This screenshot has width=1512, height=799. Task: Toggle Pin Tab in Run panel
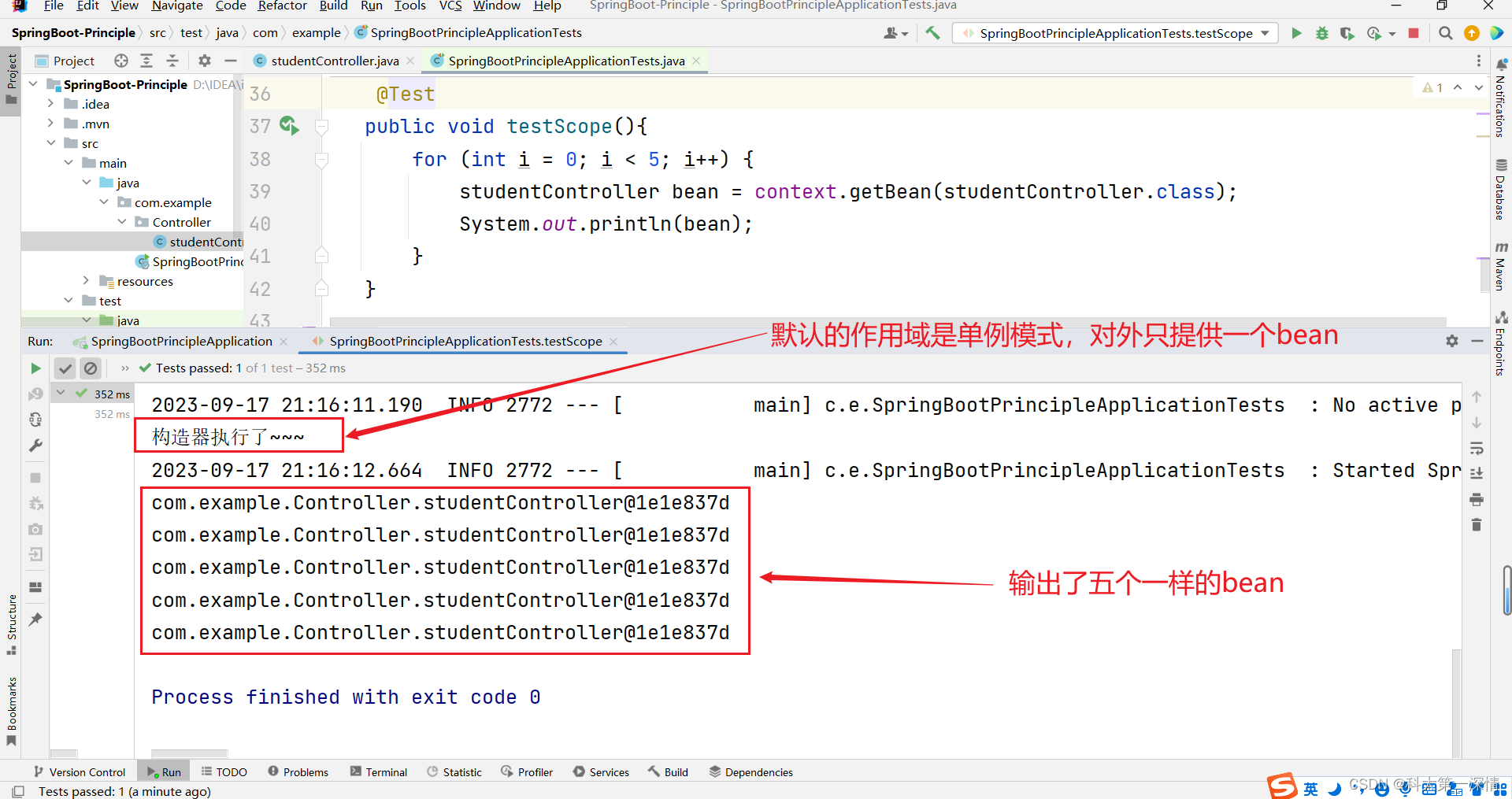pyautogui.click(x=35, y=620)
